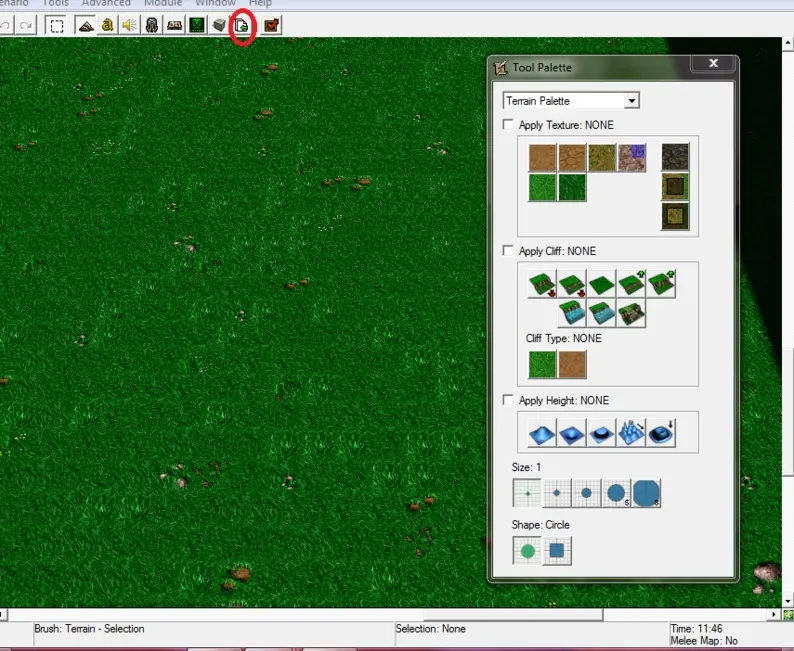Pick the light grass texture tile
Screen dimensions: 794x651
[542, 187]
